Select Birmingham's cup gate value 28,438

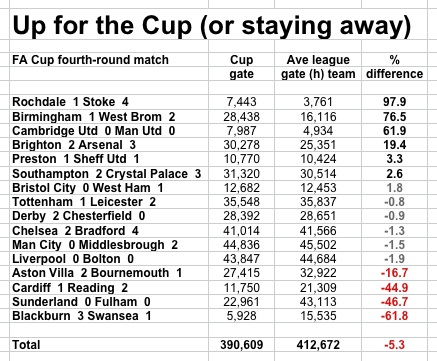coord(241,117)
